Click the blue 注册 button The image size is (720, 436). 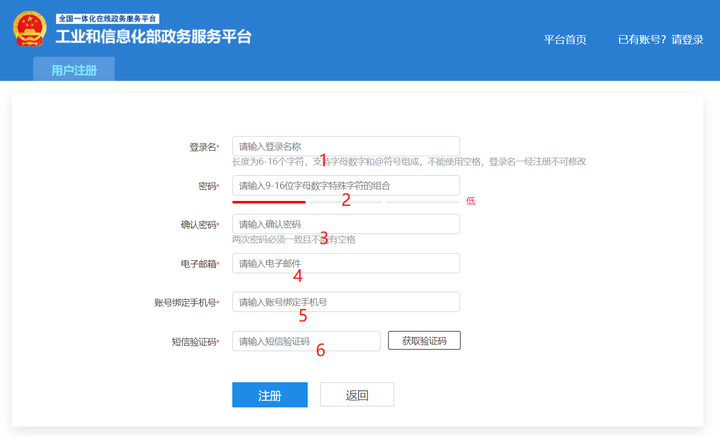pyautogui.click(x=270, y=395)
